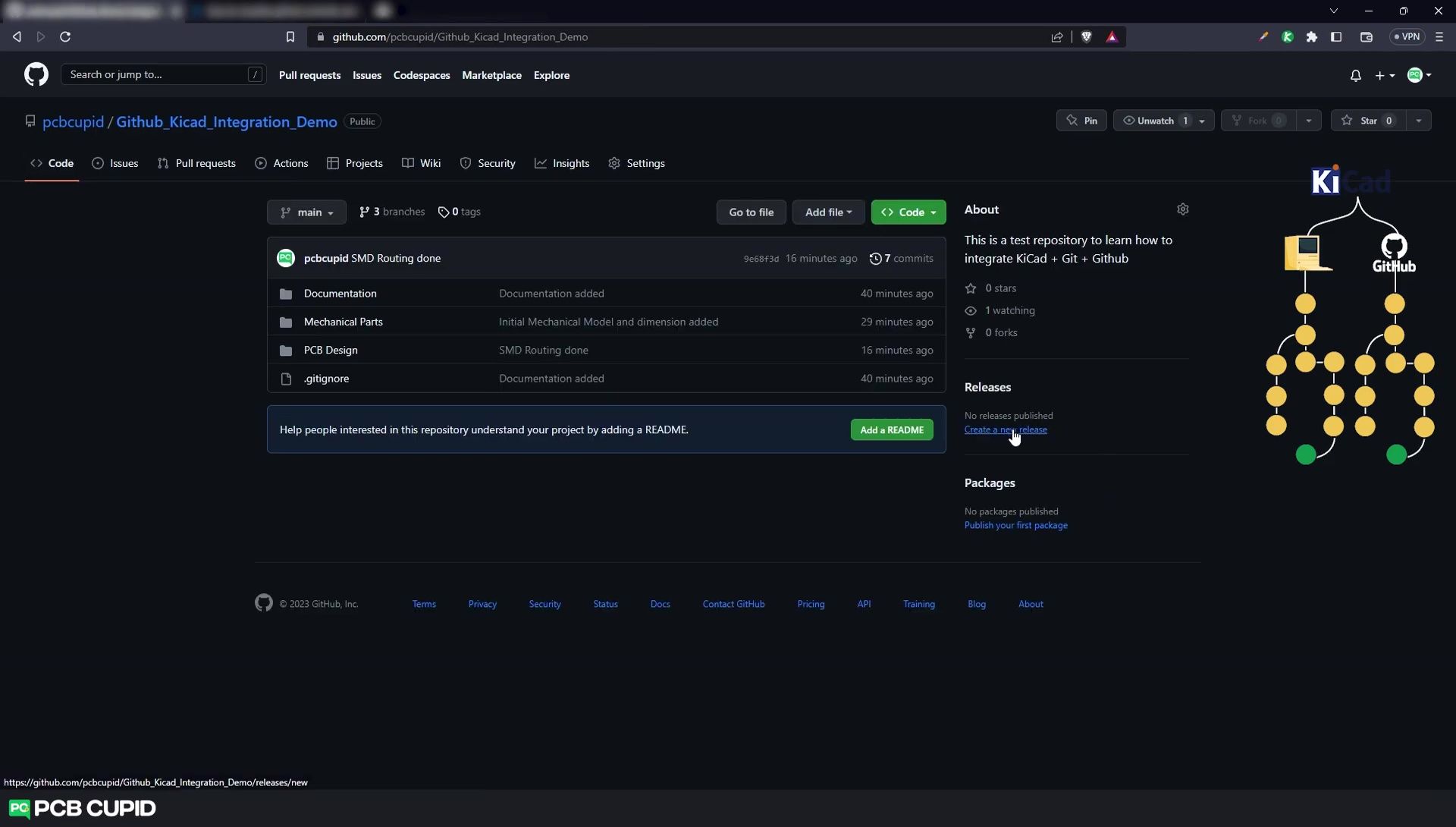Open the tab search chevron in title bar
The width and height of the screenshot is (1456, 827).
1334,11
